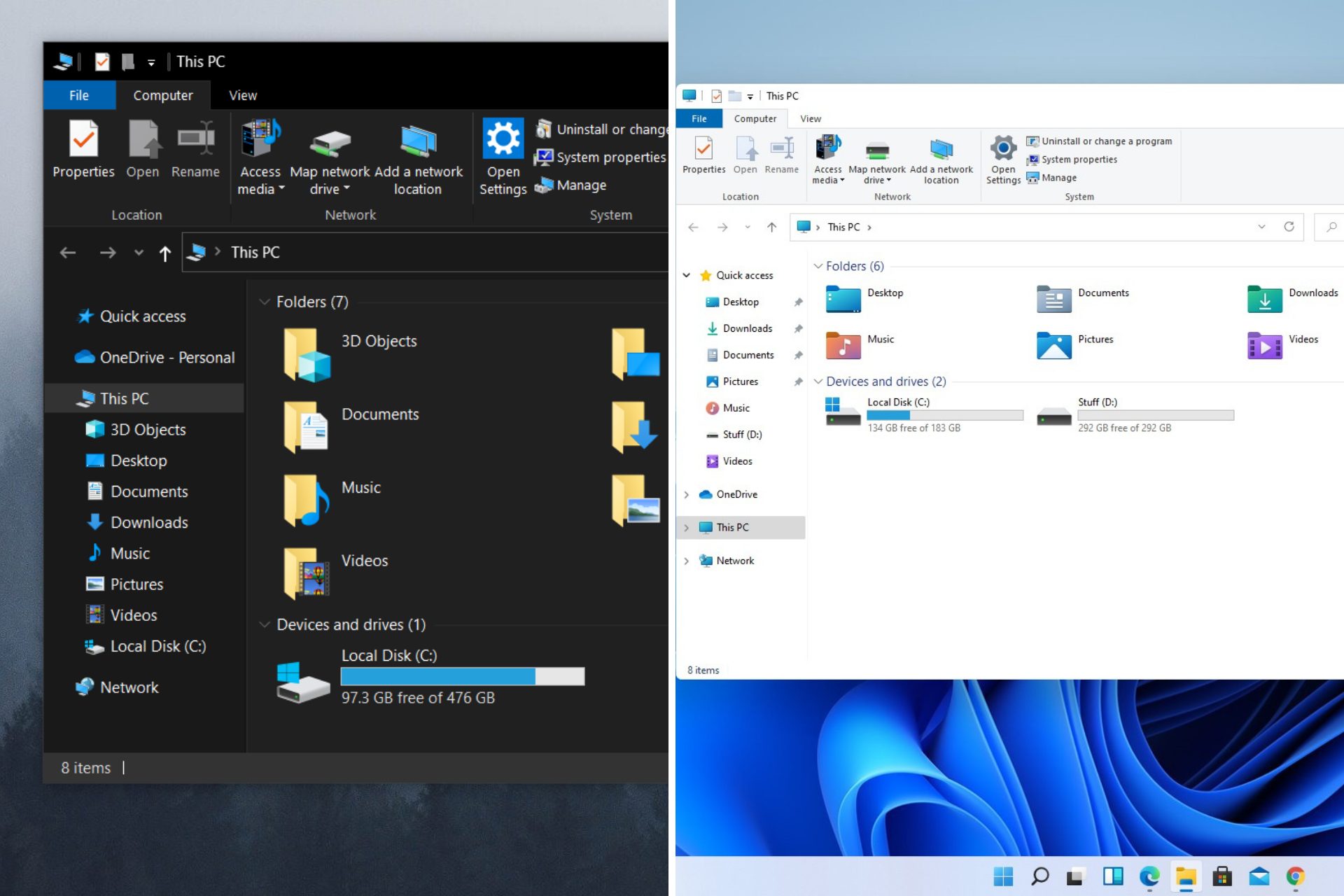Collapse Devices and drives (1) in dark window
The height and width of the screenshot is (896, 1344).
(265, 624)
